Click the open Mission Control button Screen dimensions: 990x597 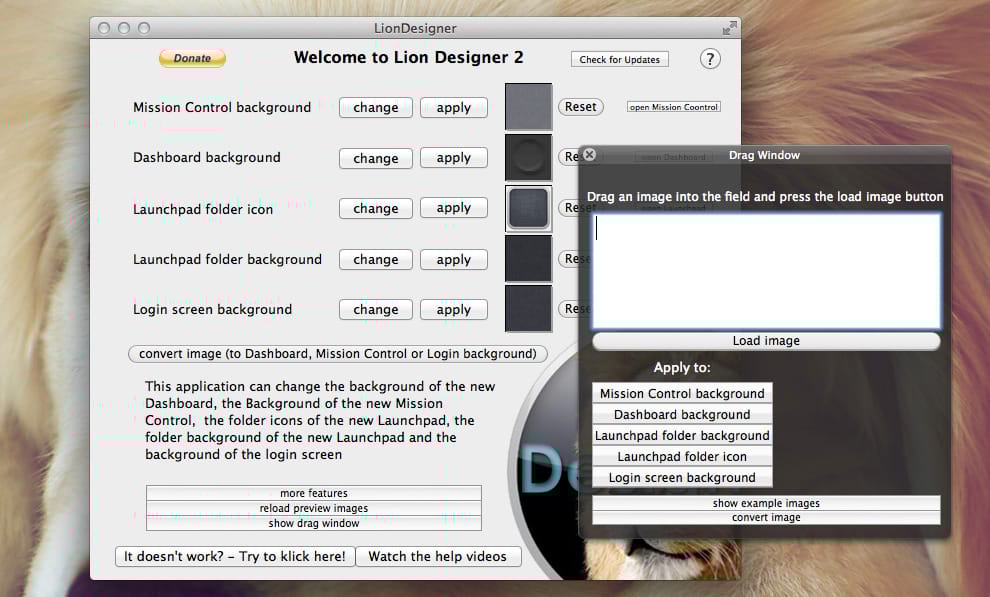coord(674,107)
